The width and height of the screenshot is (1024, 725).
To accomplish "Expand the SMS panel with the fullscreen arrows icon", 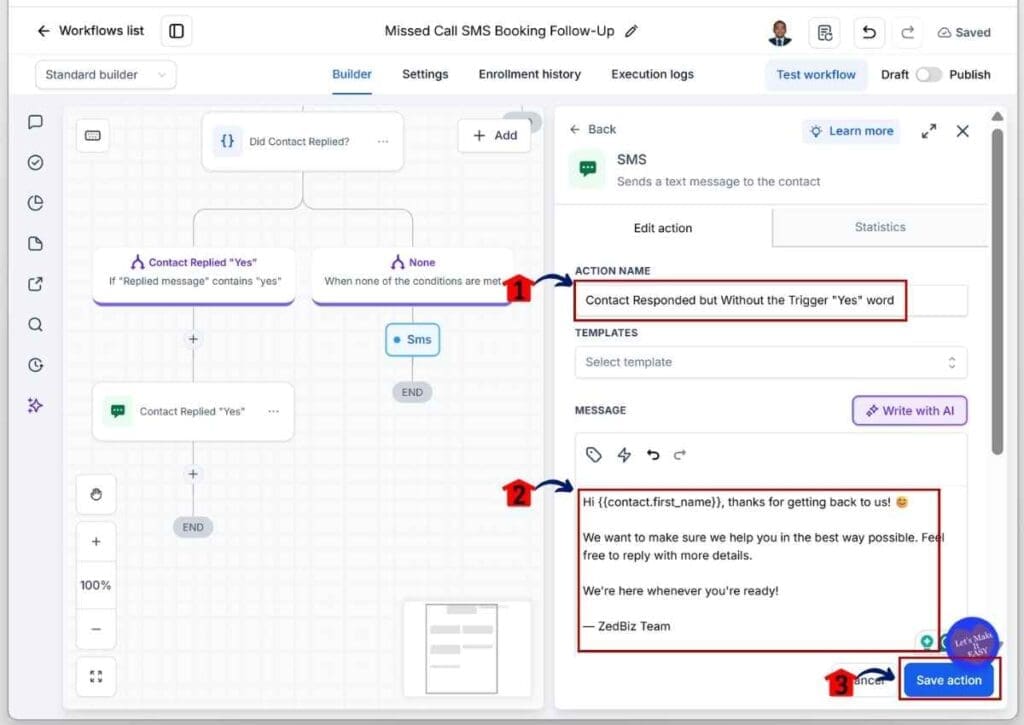I will (929, 131).
